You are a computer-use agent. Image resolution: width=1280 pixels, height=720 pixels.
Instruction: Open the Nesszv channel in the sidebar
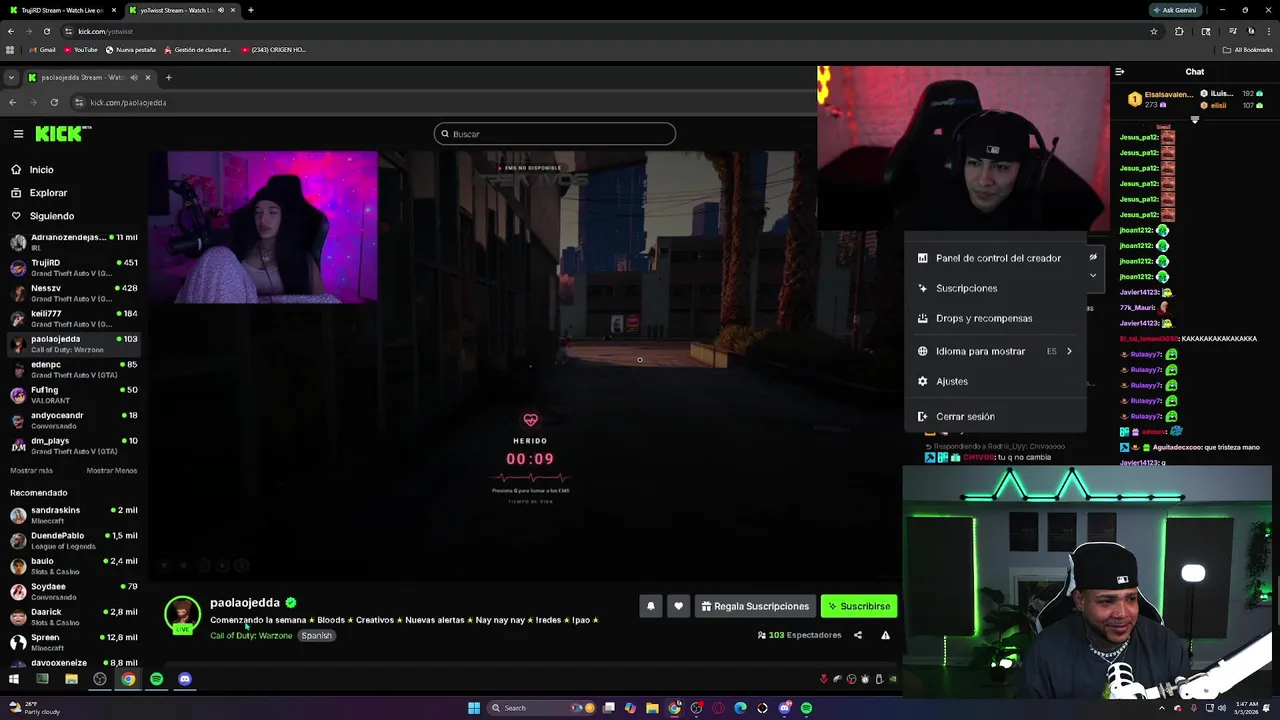(x=74, y=293)
